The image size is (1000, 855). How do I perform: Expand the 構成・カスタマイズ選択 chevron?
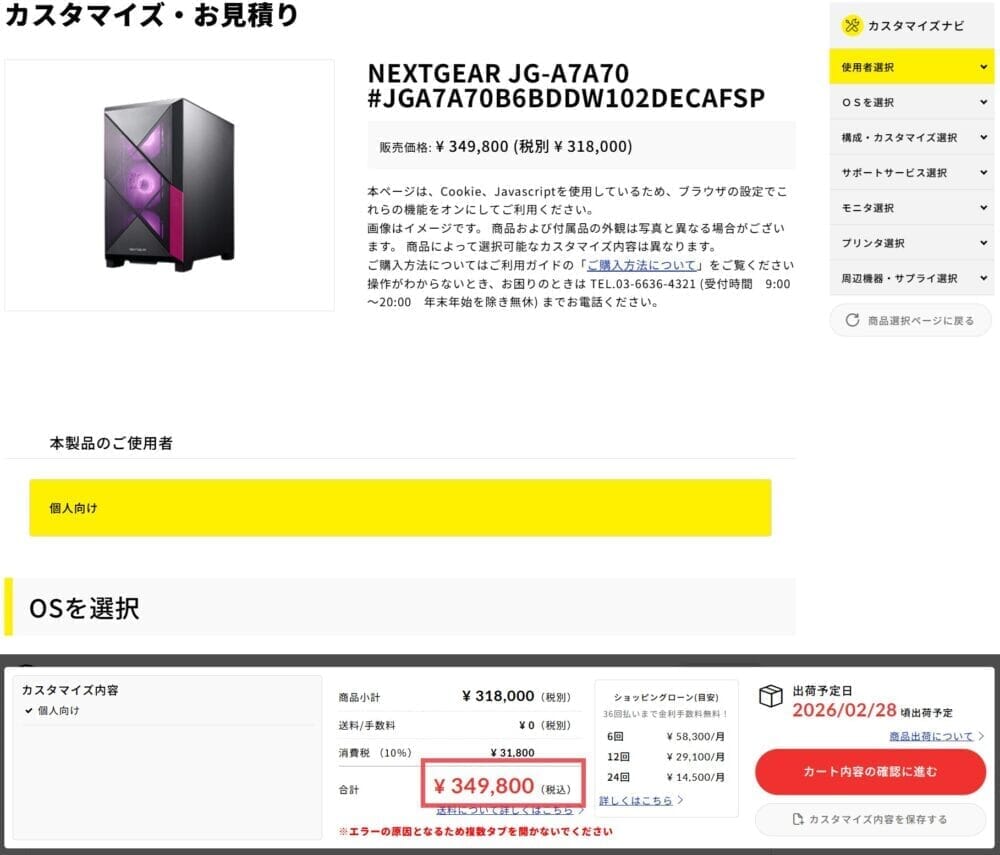coord(983,137)
